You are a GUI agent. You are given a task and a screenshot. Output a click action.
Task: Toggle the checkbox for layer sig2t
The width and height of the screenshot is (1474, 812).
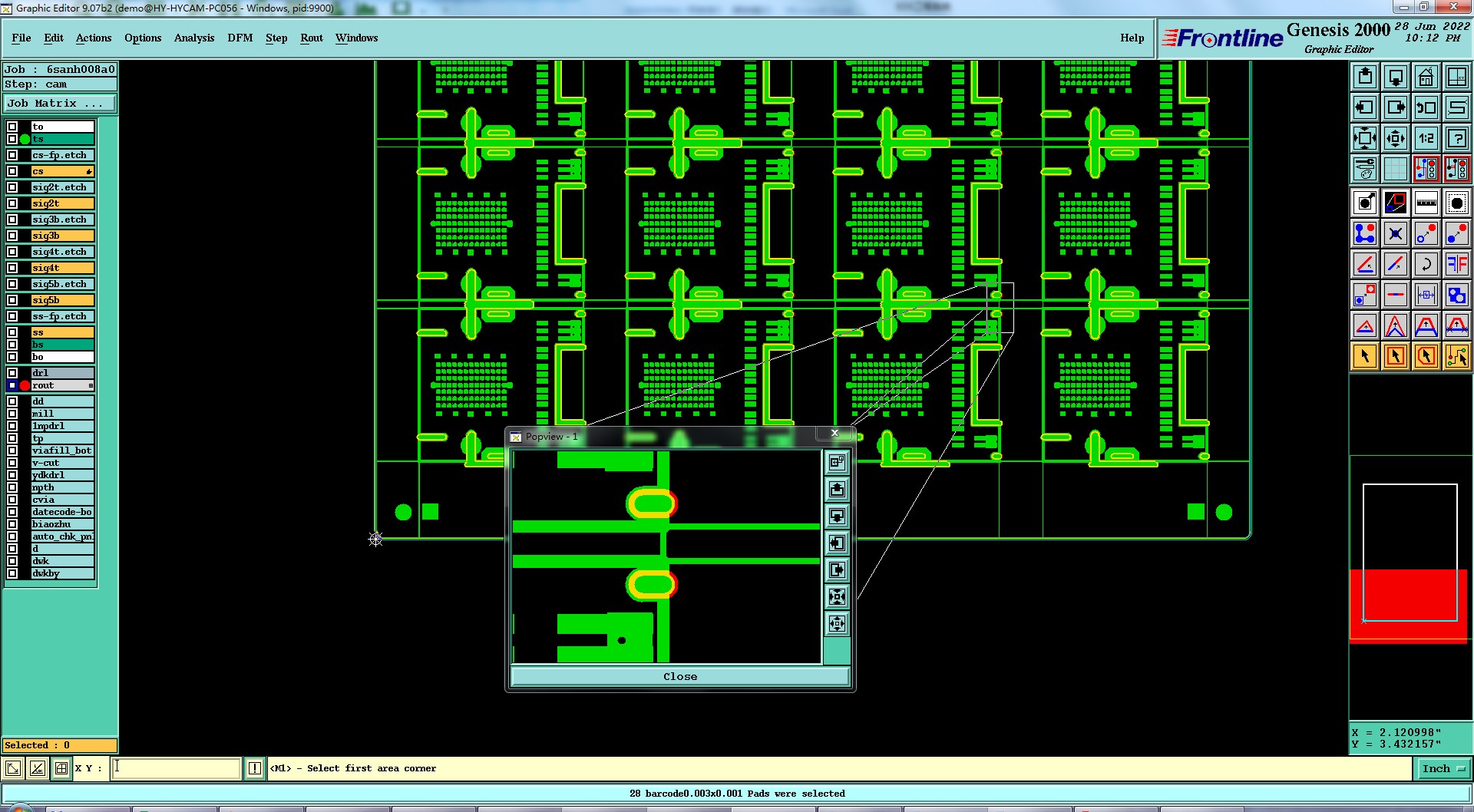coord(12,203)
